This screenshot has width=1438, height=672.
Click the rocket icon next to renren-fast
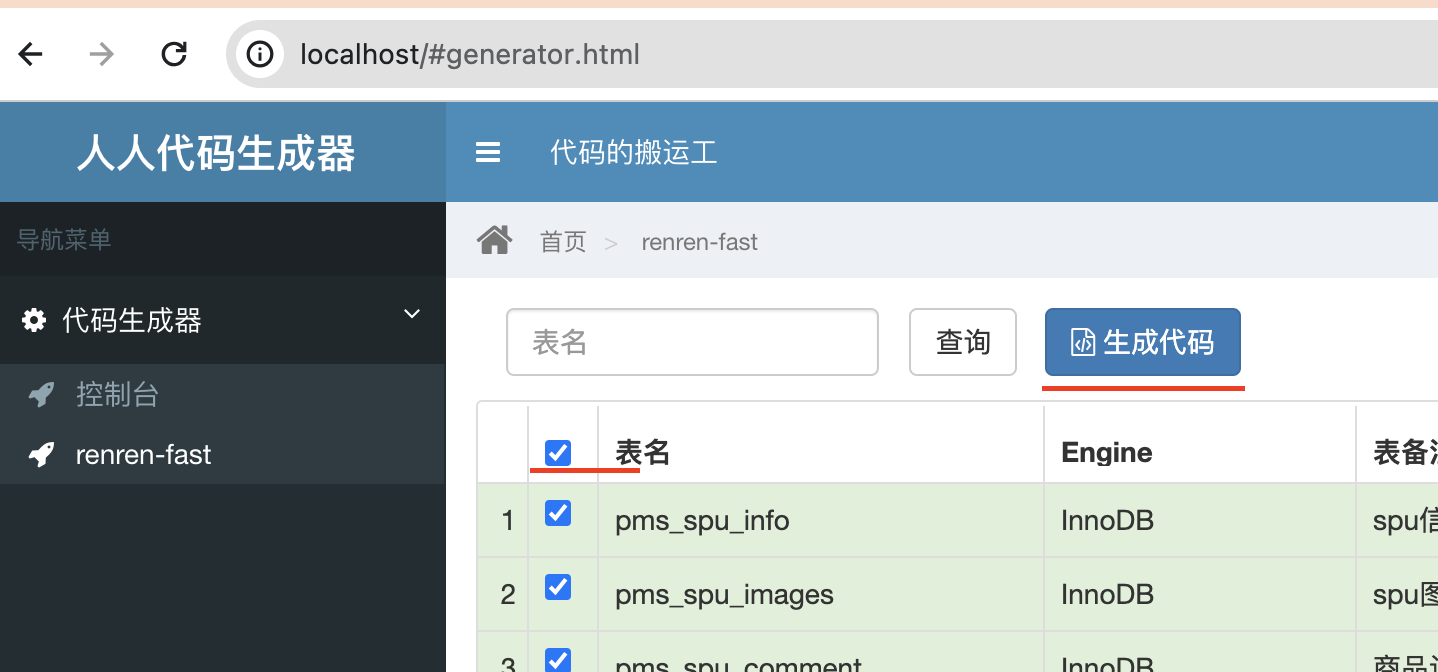click(41, 455)
